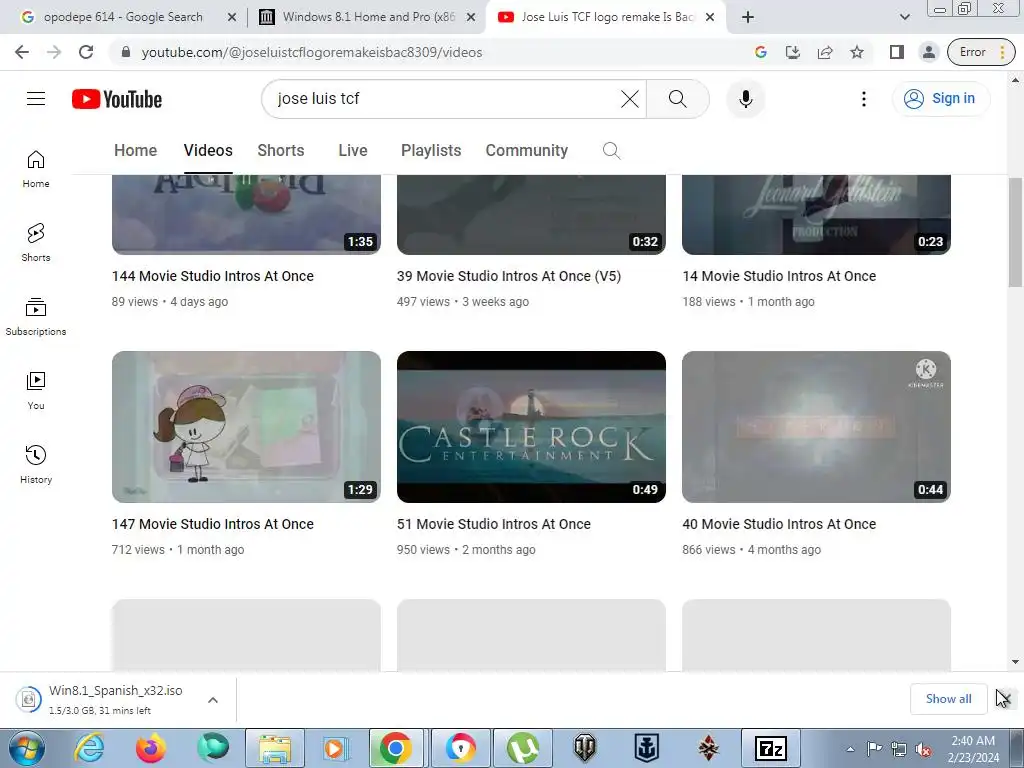Open Home in the left sidebar
Image resolution: width=1024 pixels, height=768 pixels.
click(36, 168)
